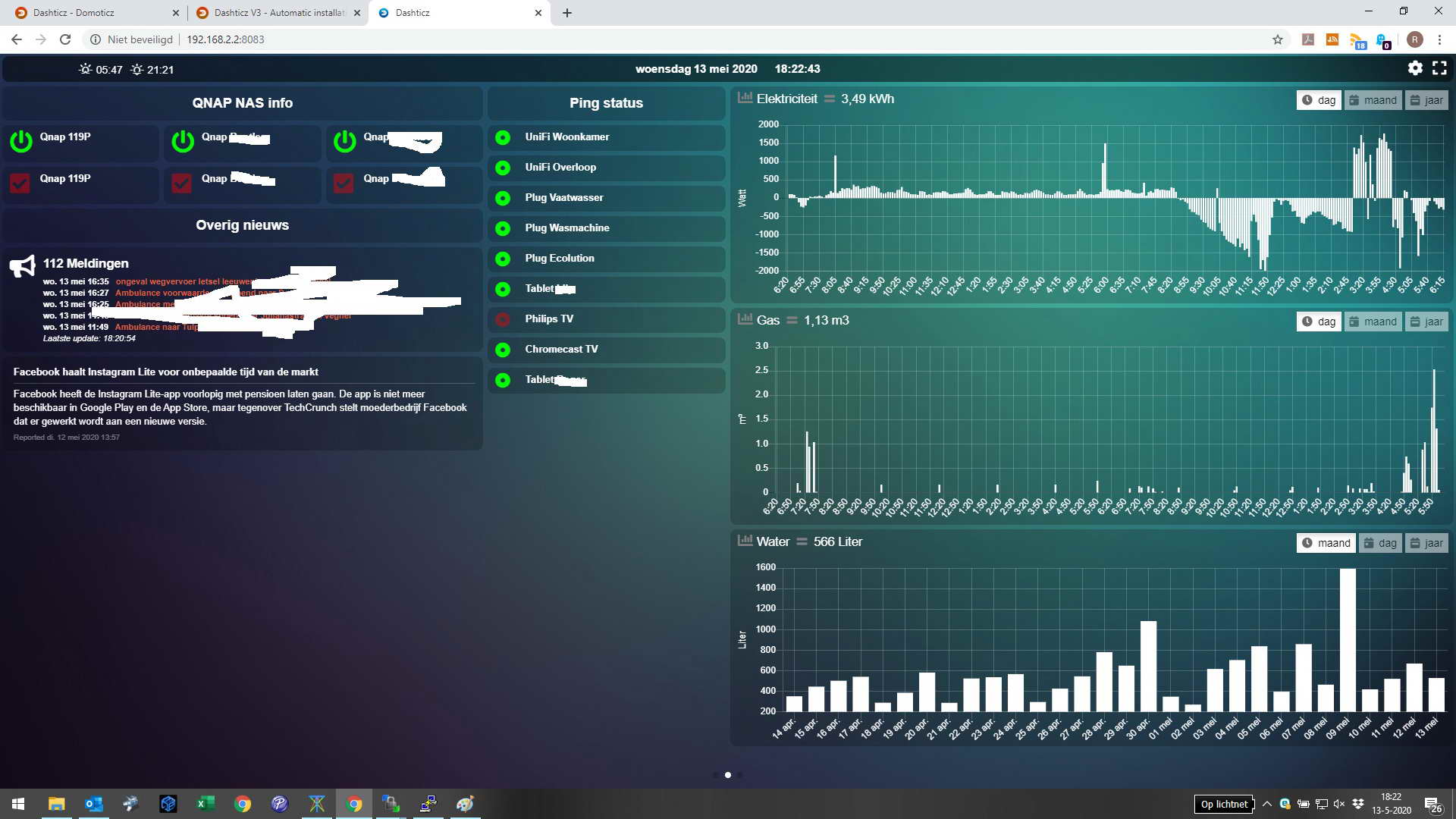Viewport: 1456px width, 819px height.
Task: Open Windows notification center
Action: pos(1433,805)
